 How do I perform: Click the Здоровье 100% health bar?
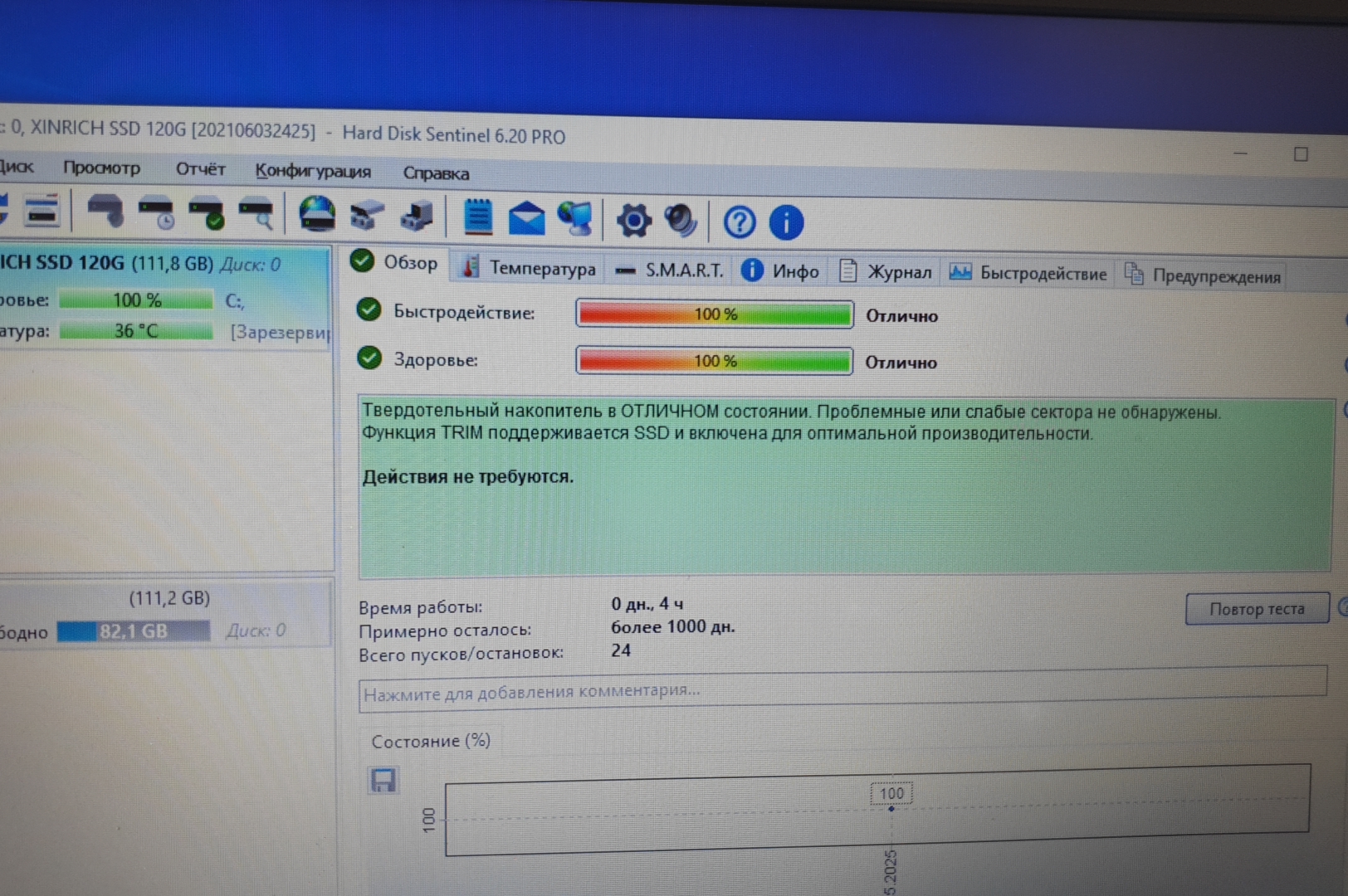click(x=715, y=361)
